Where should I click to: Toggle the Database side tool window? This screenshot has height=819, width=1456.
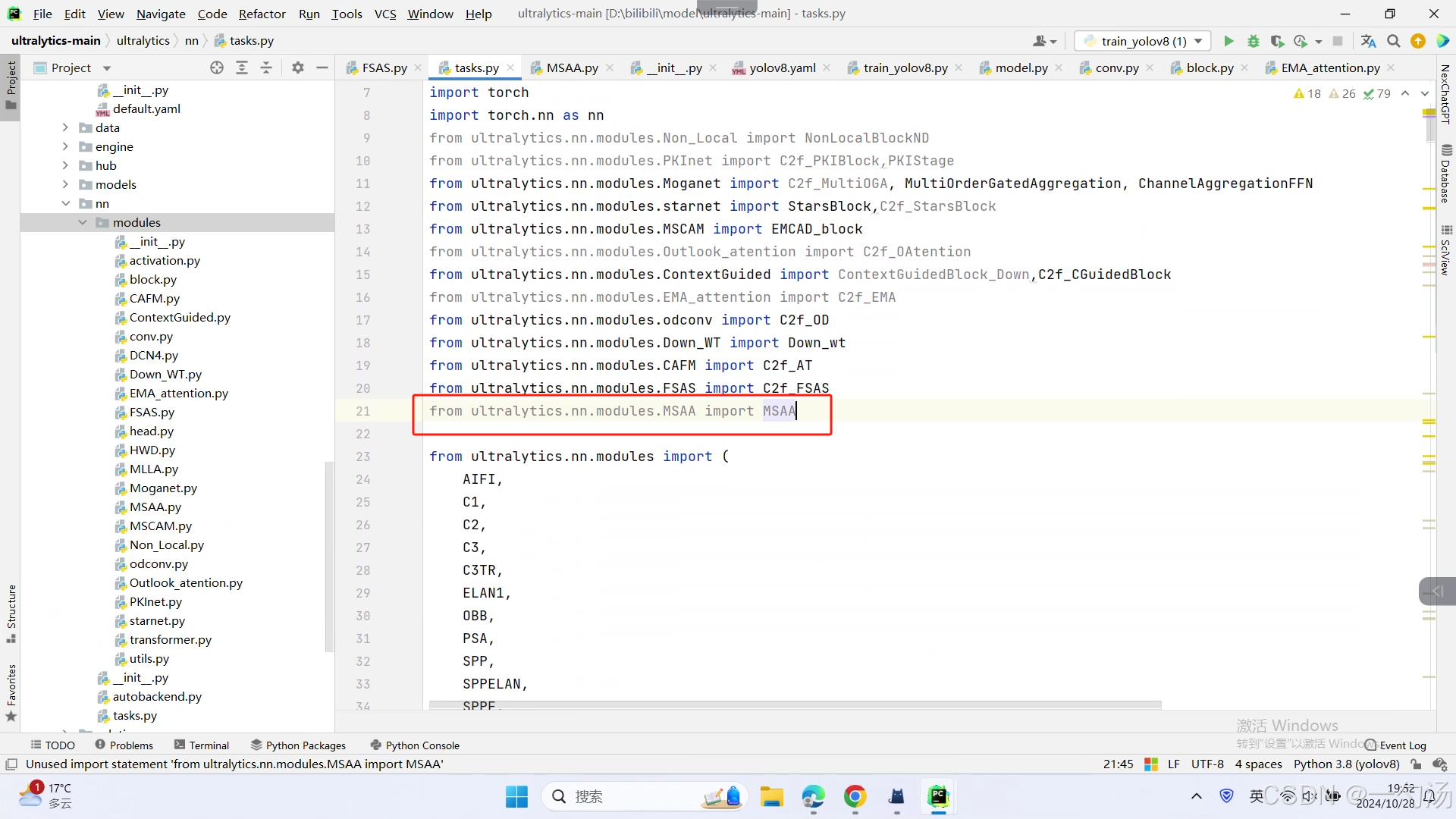point(1445,173)
